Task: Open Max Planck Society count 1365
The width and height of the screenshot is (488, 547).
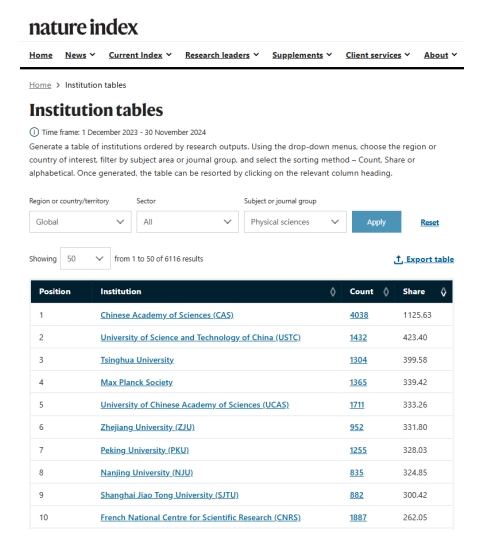Action: point(358,382)
